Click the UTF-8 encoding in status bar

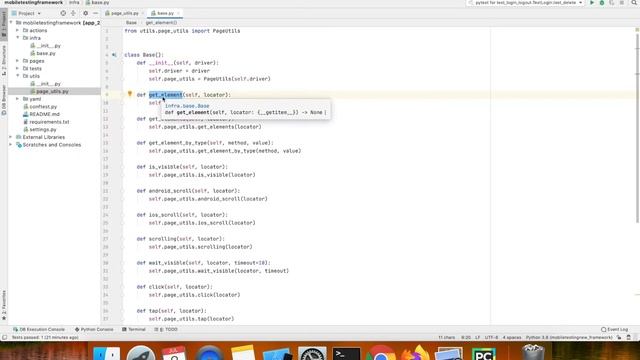[x=491, y=338]
